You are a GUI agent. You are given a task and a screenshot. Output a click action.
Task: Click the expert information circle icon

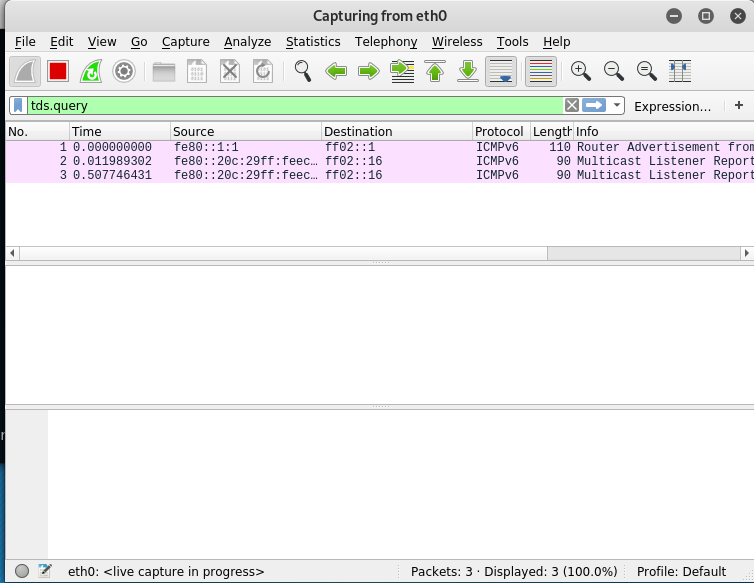(x=22, y=571)
